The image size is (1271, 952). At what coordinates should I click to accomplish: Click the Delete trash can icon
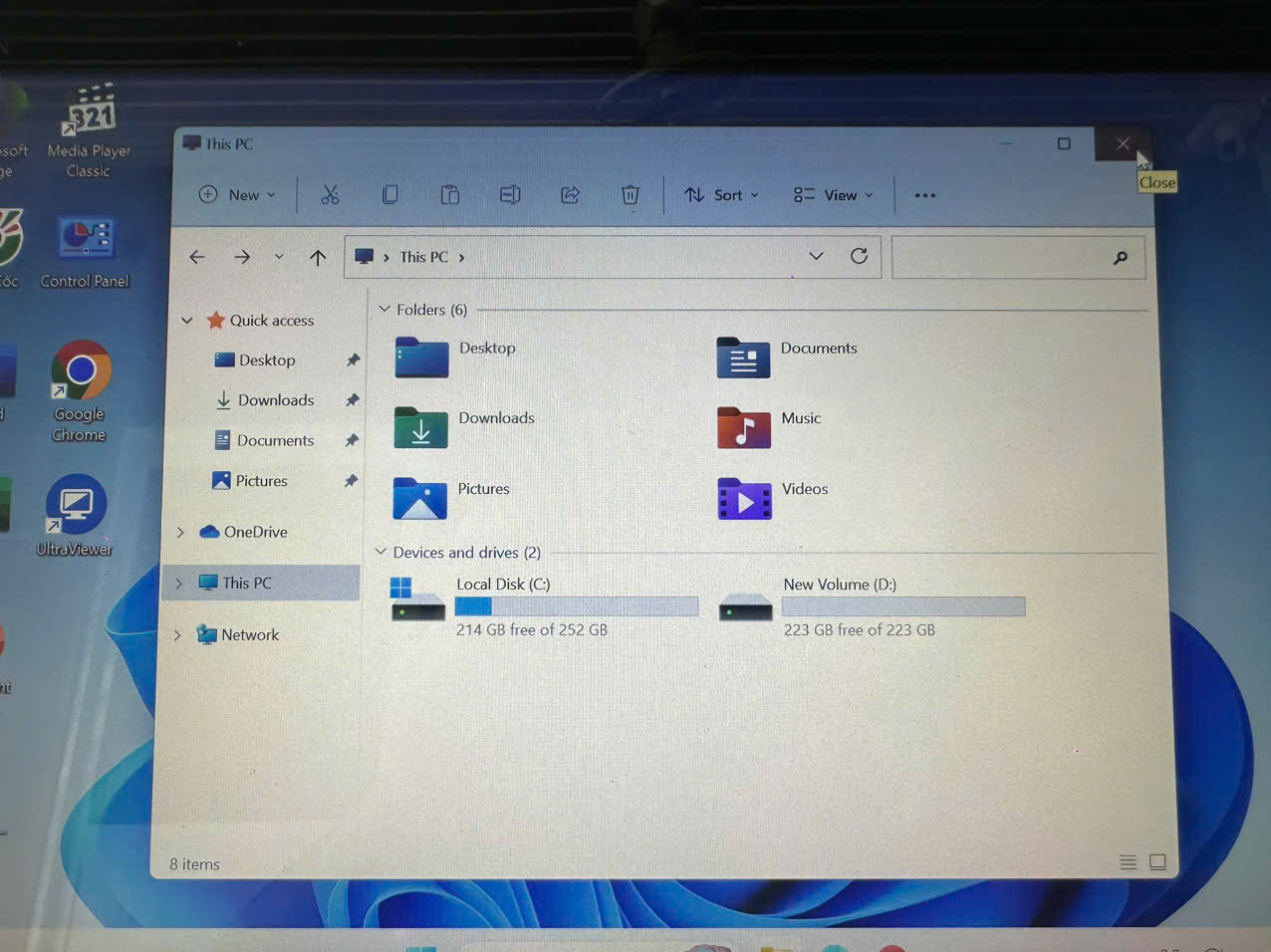630,195
